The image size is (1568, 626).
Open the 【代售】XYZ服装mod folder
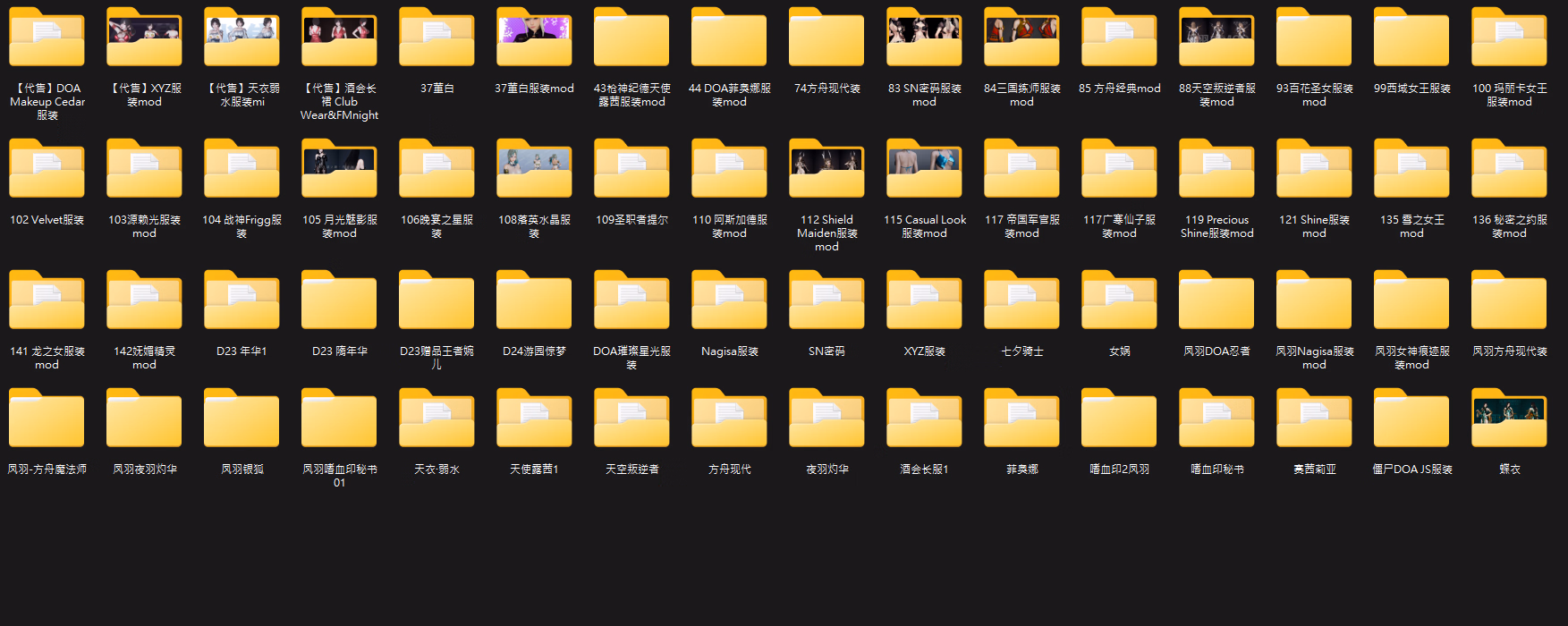pos(144,38)
